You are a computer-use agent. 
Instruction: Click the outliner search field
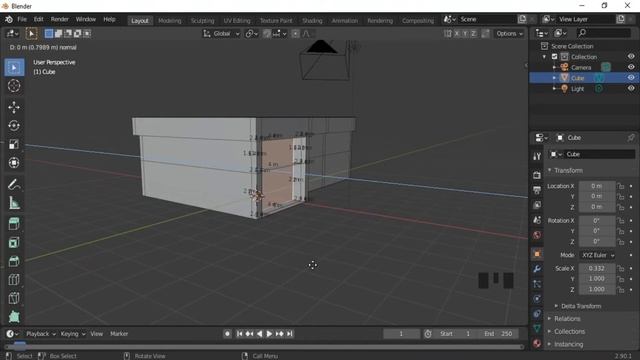click(x=604, y=33)
